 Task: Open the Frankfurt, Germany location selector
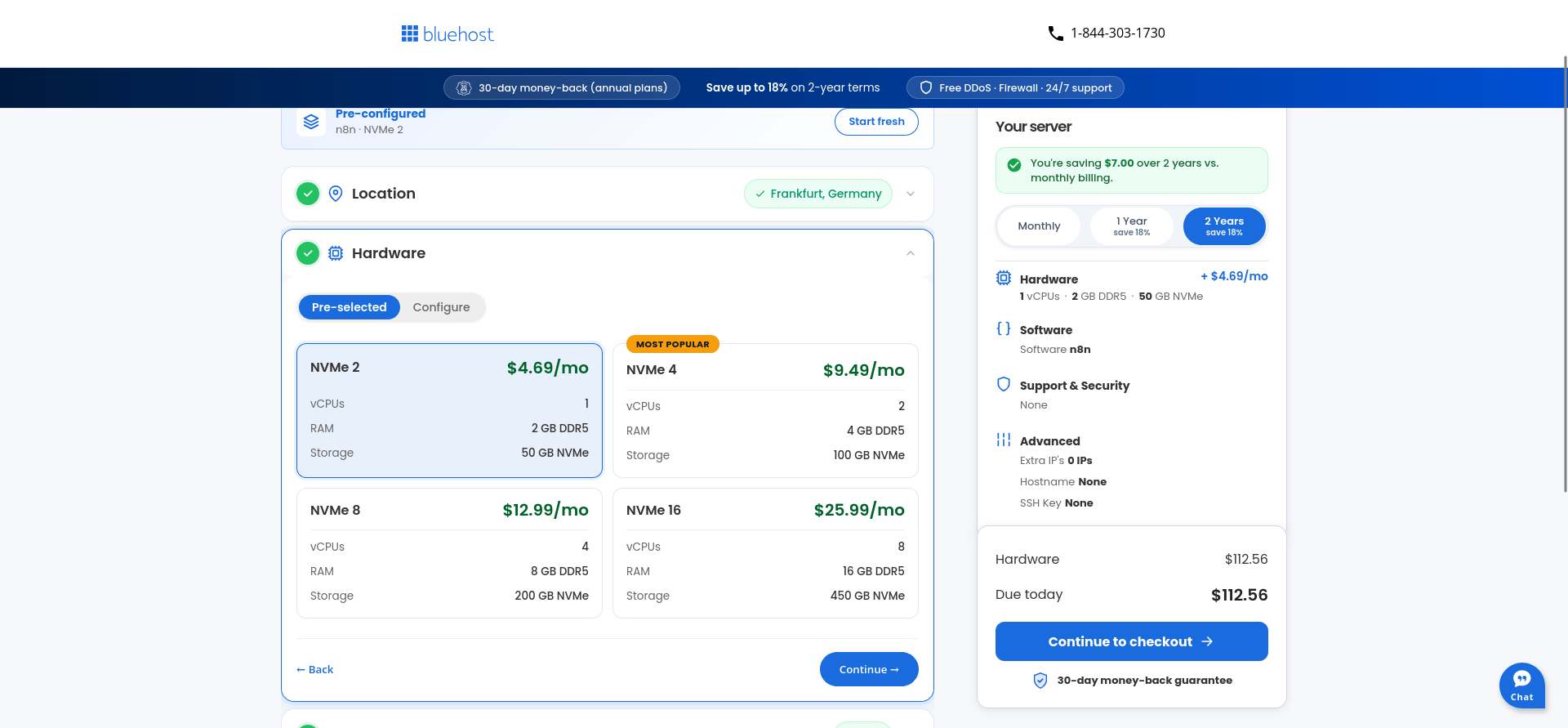point(818,194)
